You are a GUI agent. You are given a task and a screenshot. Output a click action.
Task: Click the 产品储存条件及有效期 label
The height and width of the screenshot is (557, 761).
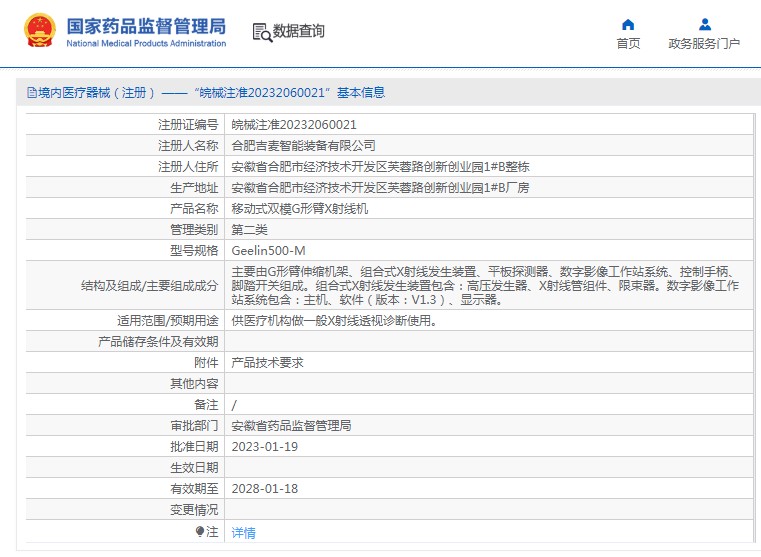click(x=158, y=342)
